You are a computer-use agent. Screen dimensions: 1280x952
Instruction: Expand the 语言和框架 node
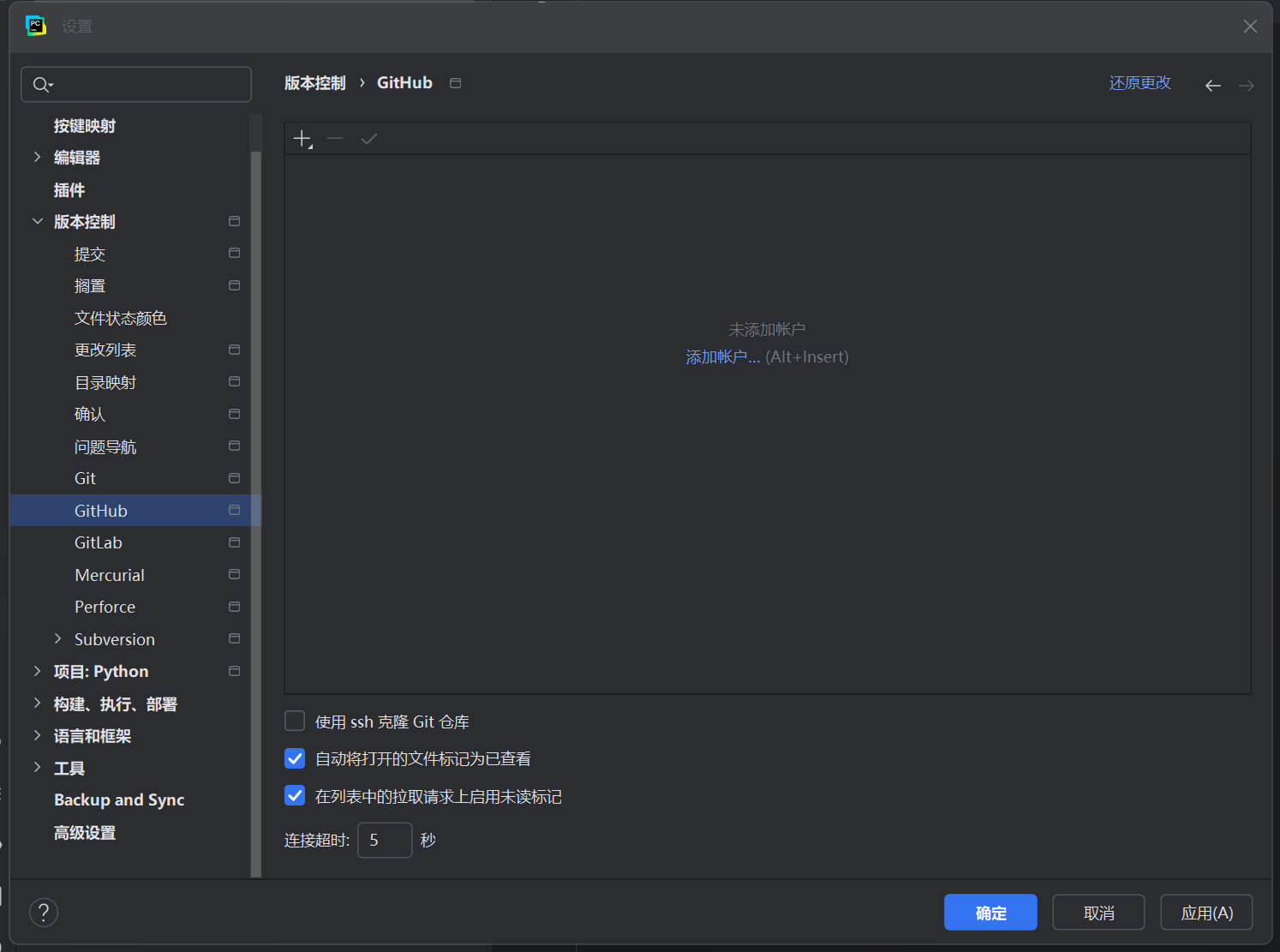point(37,735)
